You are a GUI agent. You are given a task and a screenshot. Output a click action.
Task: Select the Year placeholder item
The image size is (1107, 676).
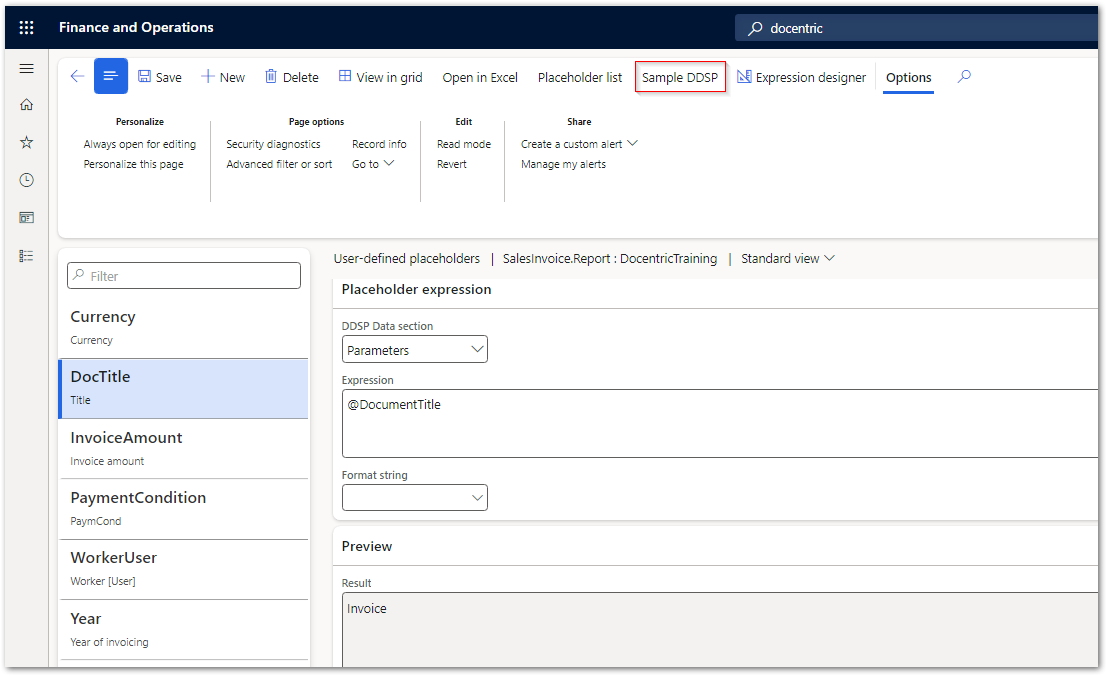point(184,629)
